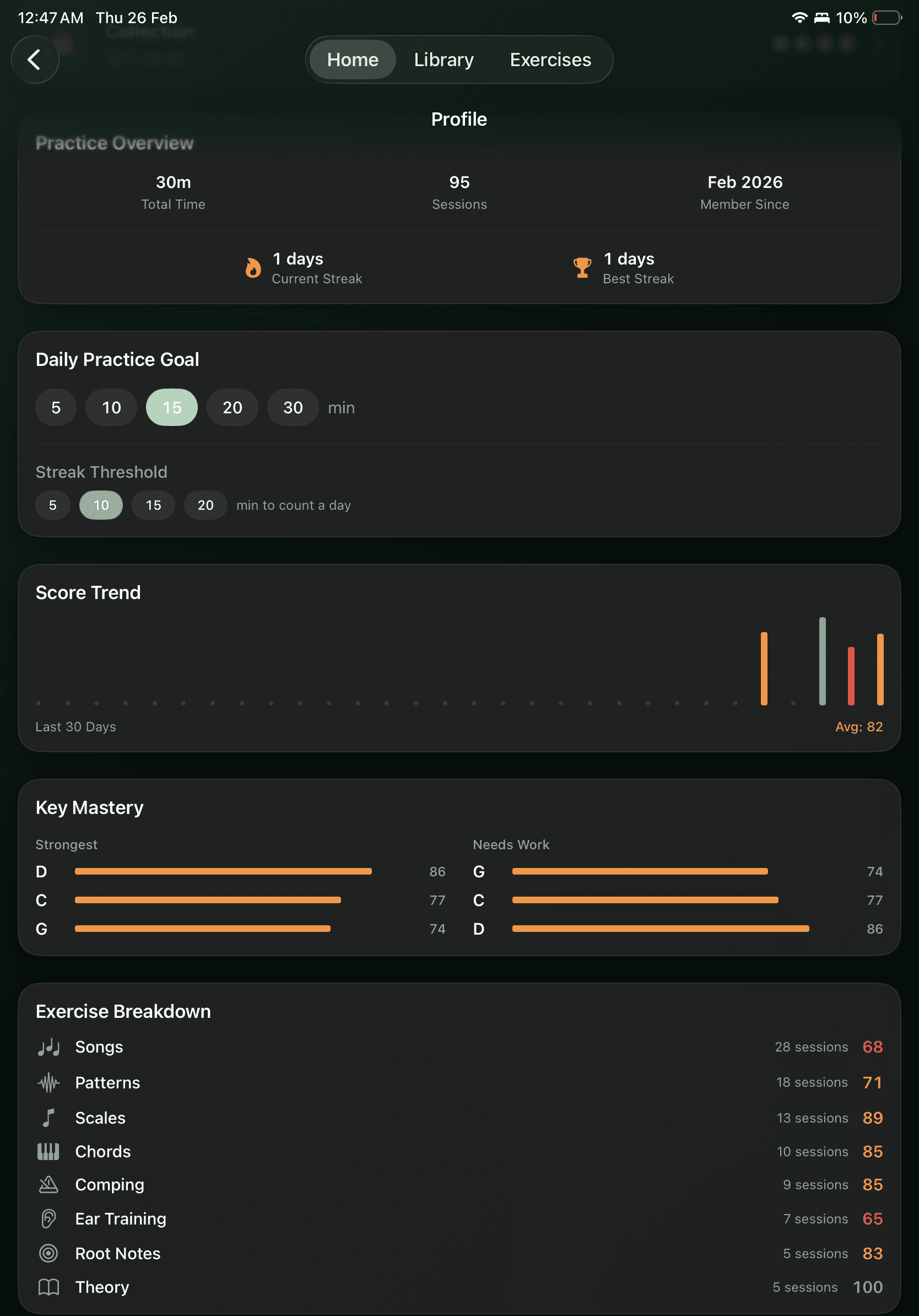The width and height of the screenshot is (919, 1316).
Task: Set streak threshold to 5 minutes
Action: (53, 505)
